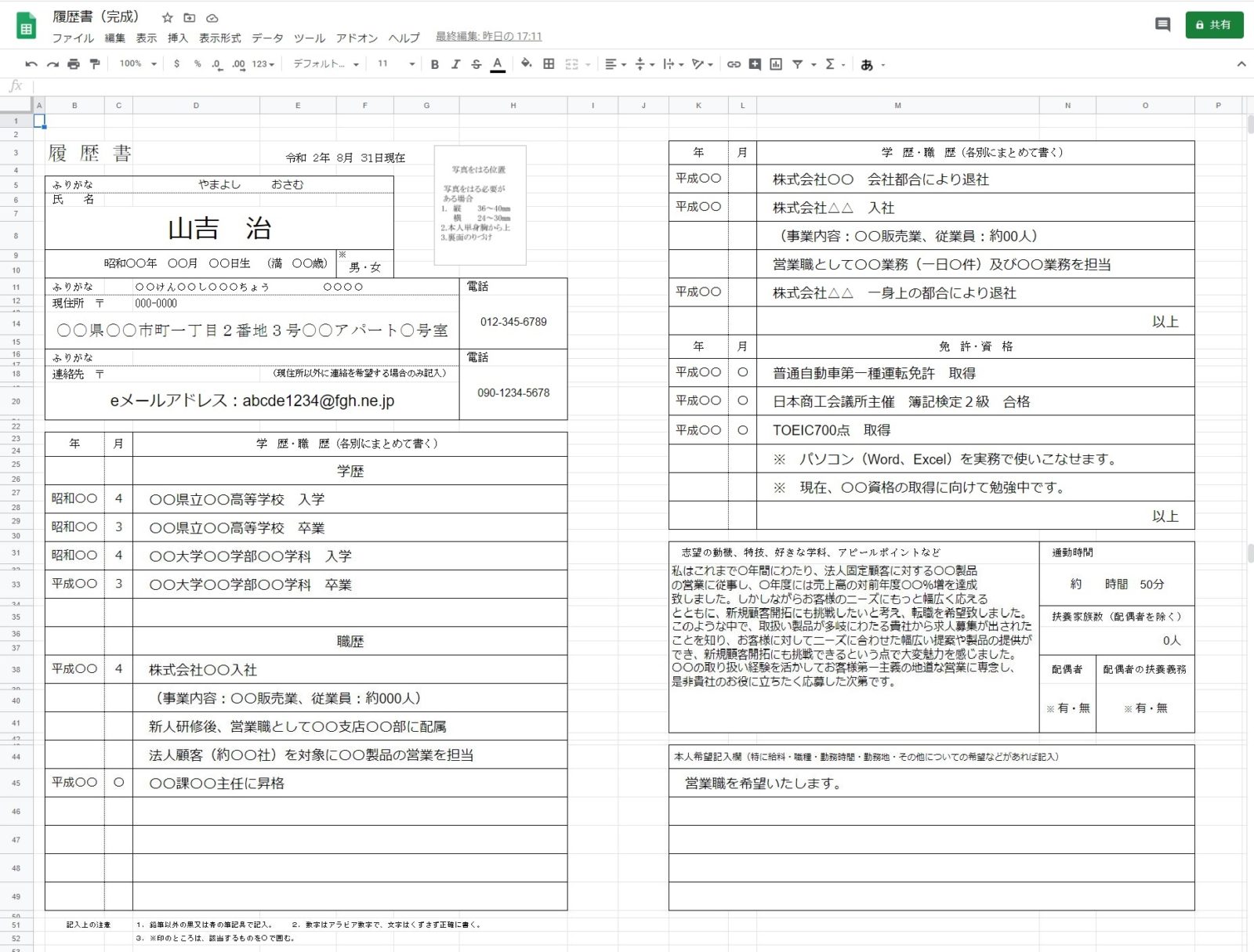
Task: Select row 8 header
Action: click(x=16, y=235)
